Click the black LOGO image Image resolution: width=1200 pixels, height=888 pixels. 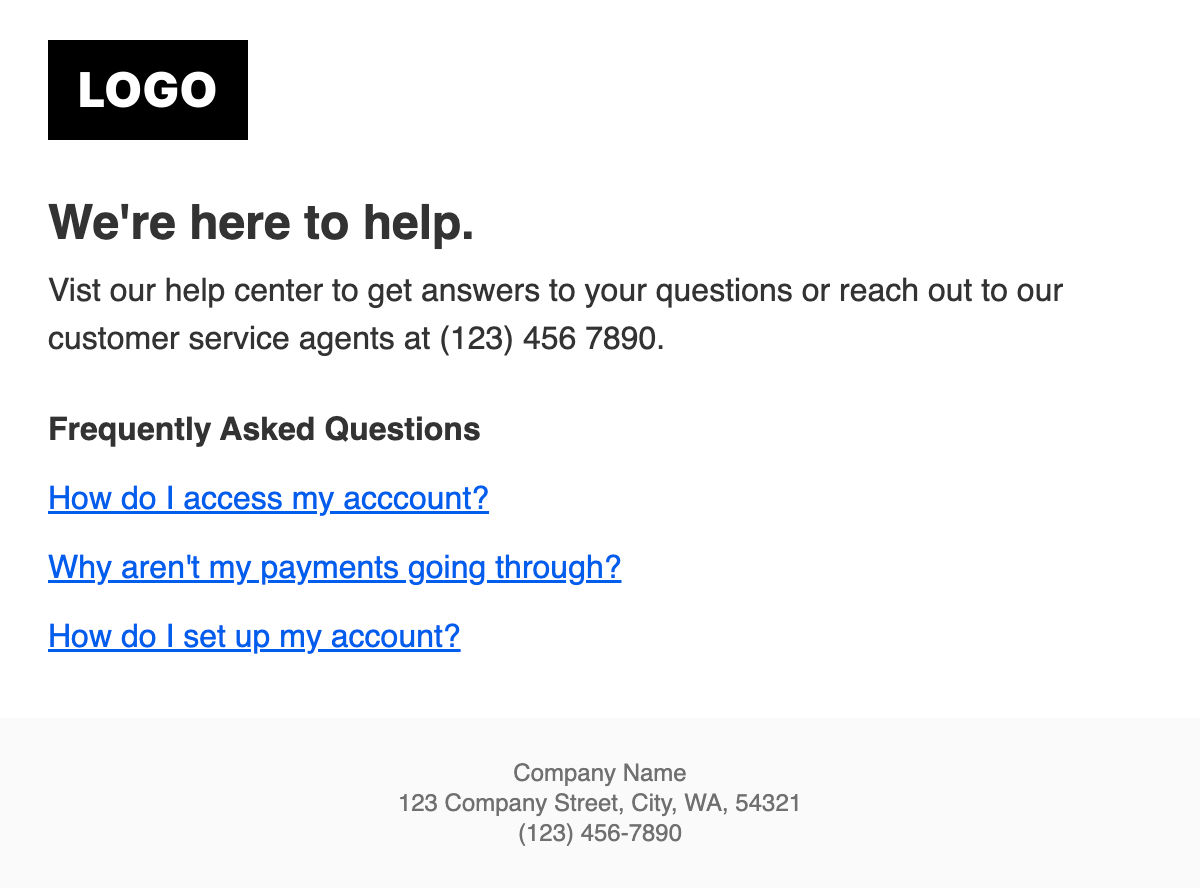click(x=148, y=90)
